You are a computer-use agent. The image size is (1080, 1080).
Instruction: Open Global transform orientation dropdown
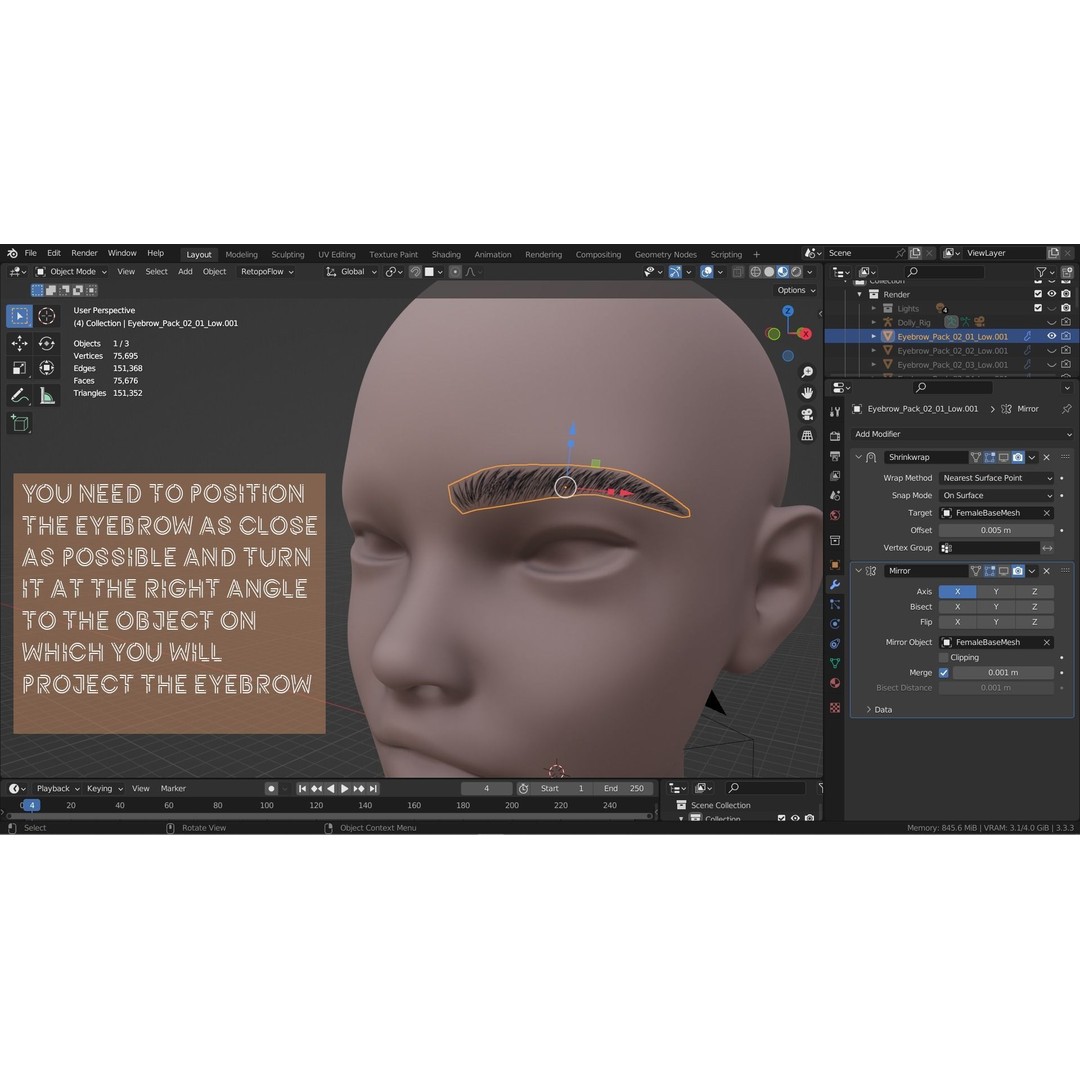pyautogui.click(x=351, y=272)
